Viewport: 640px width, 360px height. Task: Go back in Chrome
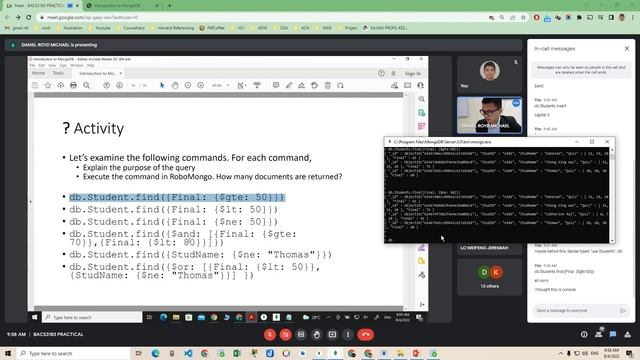point(7,18)
